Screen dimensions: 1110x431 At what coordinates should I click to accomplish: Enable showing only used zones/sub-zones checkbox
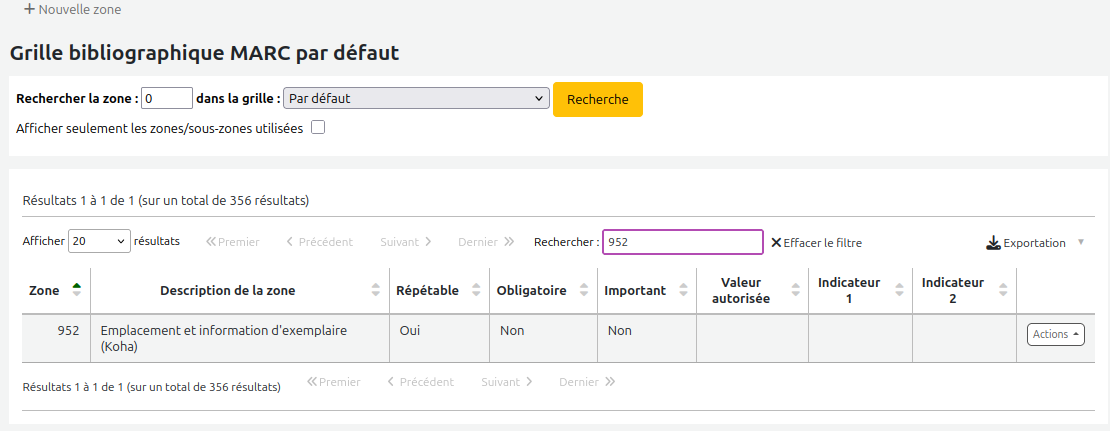318,128
